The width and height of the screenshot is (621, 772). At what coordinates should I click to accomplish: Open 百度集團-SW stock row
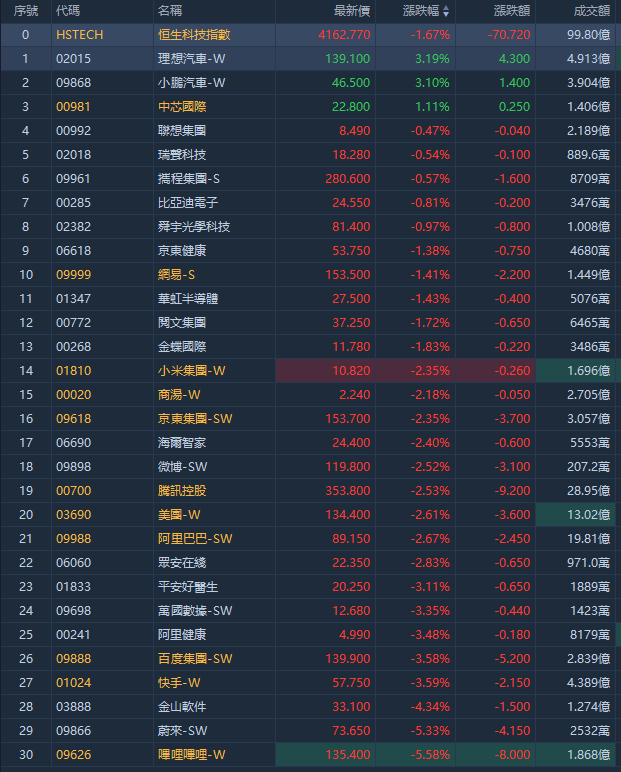tap(195, 658)
